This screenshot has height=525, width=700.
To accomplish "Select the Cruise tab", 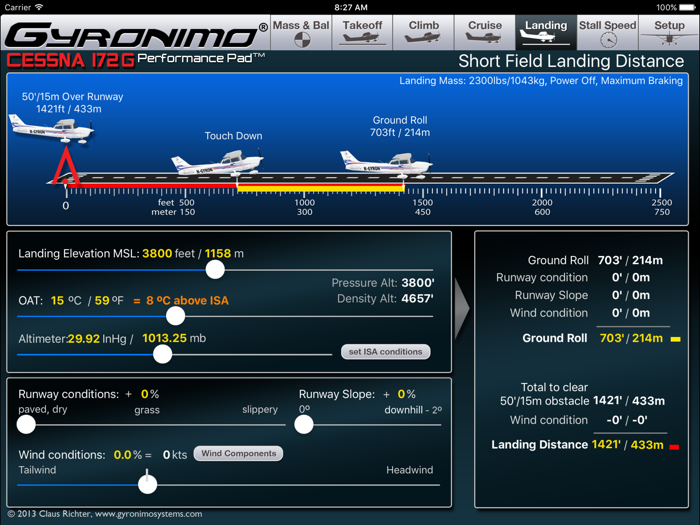I will 485,32.
